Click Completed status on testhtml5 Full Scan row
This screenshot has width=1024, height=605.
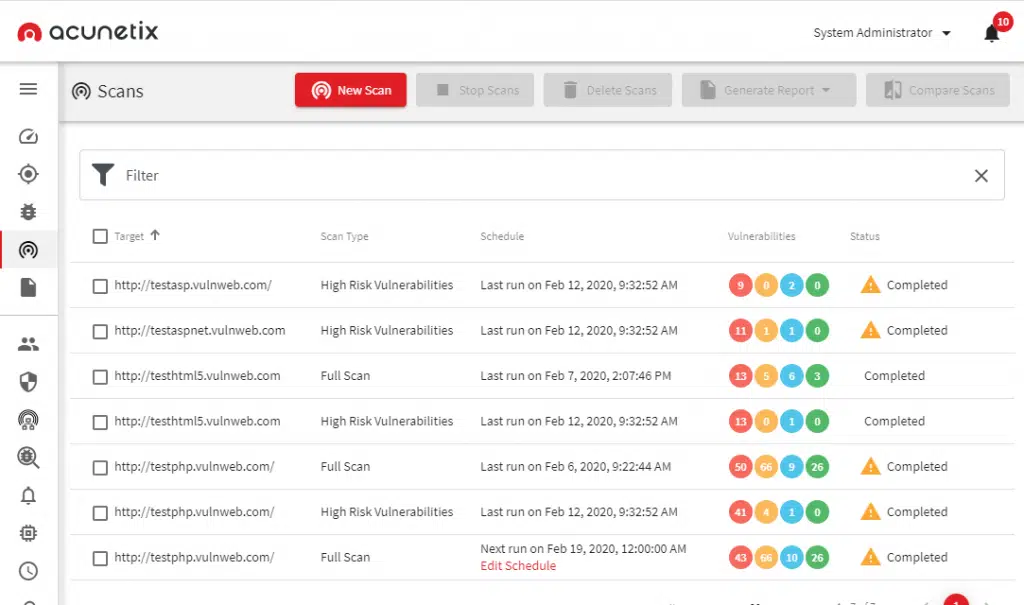click(x=894, y=376)
